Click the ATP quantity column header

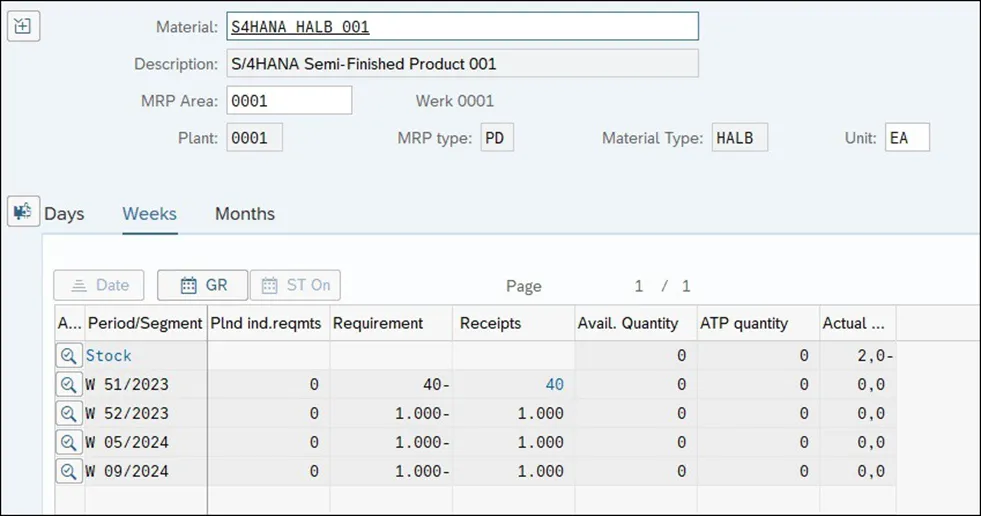click(x=758, y=323)
